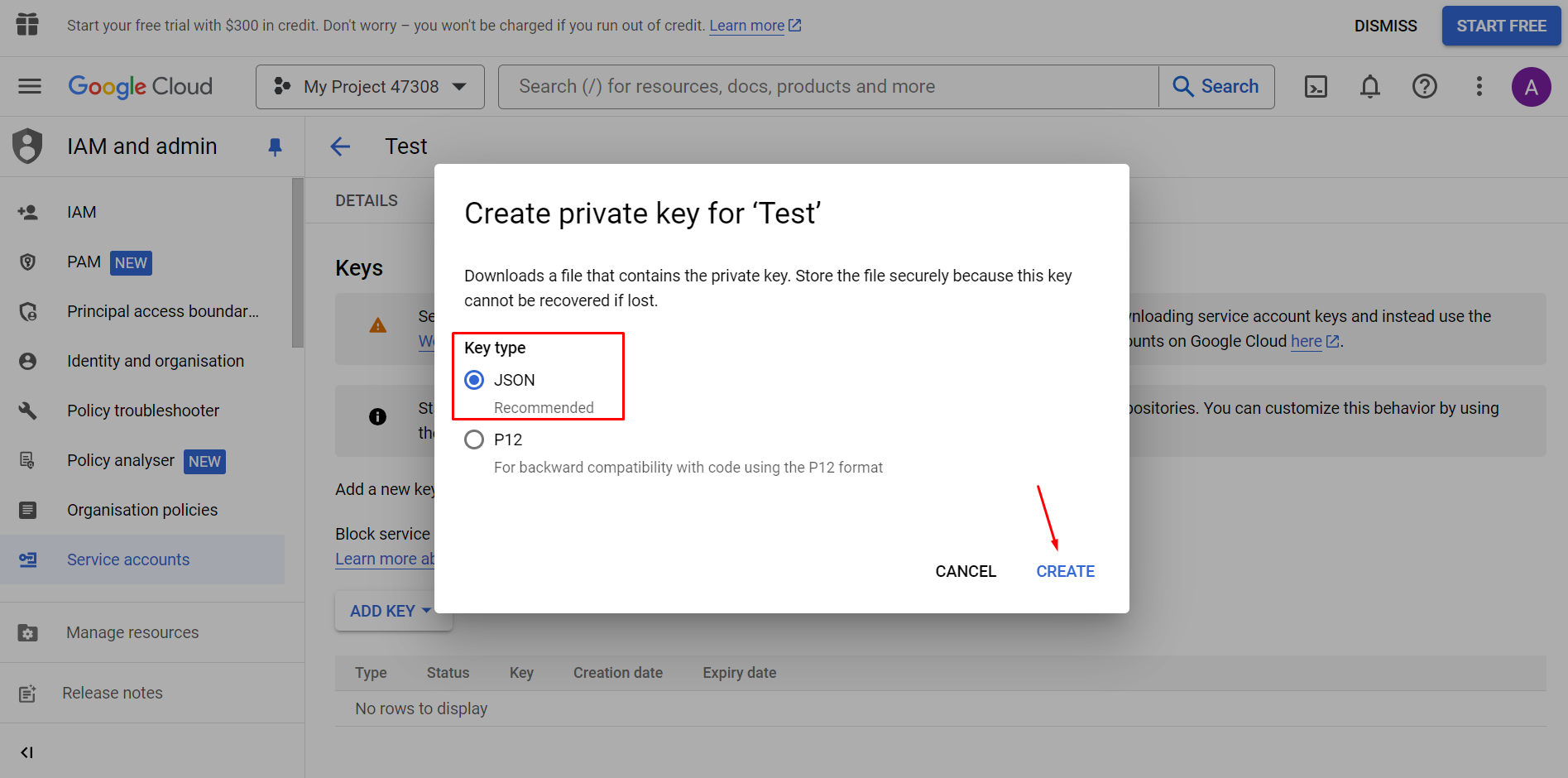The image size is (1568, 778).
Task: Click the Learn more link in the banner
Action: click(746, 25)
